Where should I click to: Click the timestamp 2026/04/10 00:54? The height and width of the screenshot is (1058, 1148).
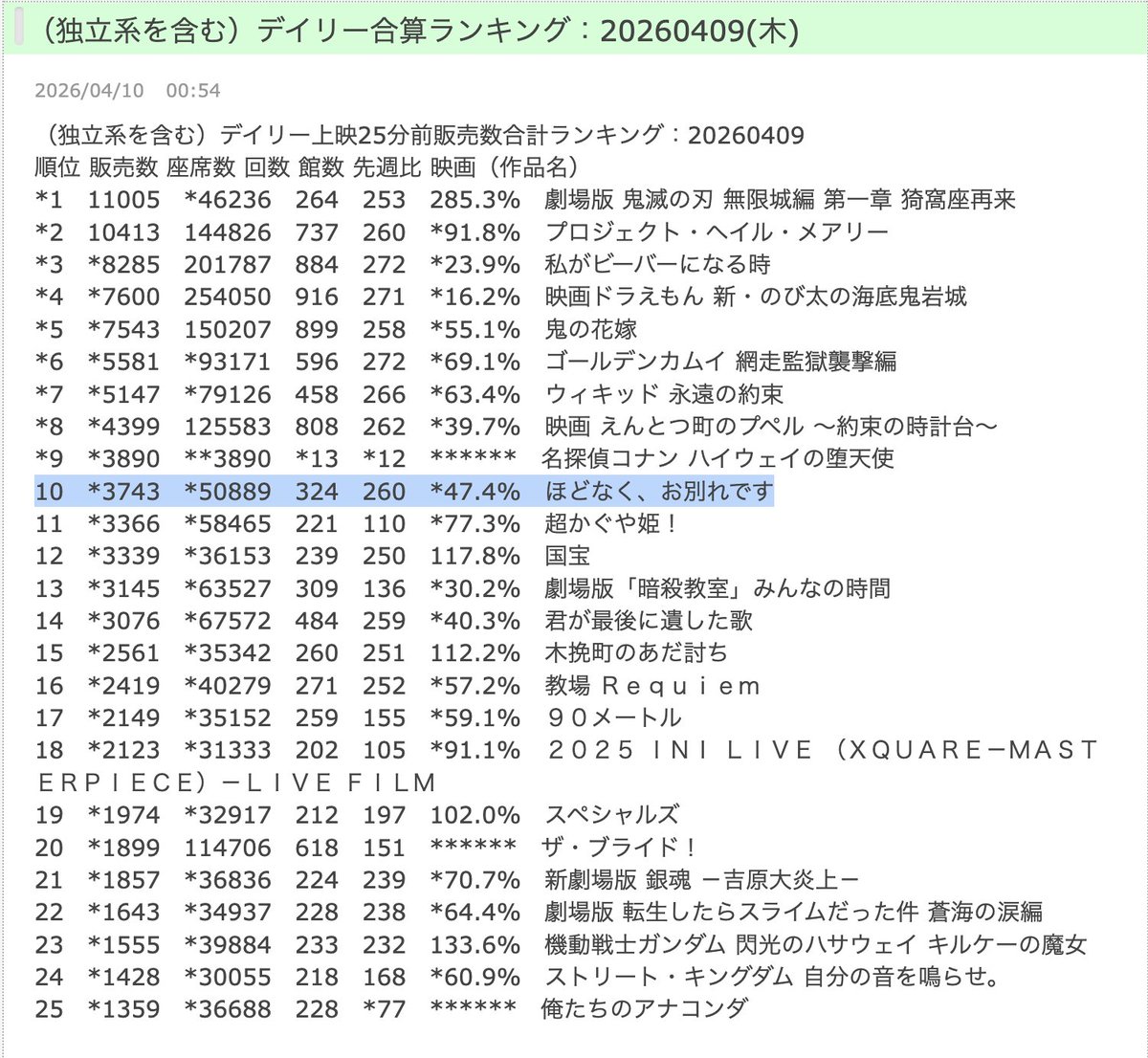coord(127,91)
